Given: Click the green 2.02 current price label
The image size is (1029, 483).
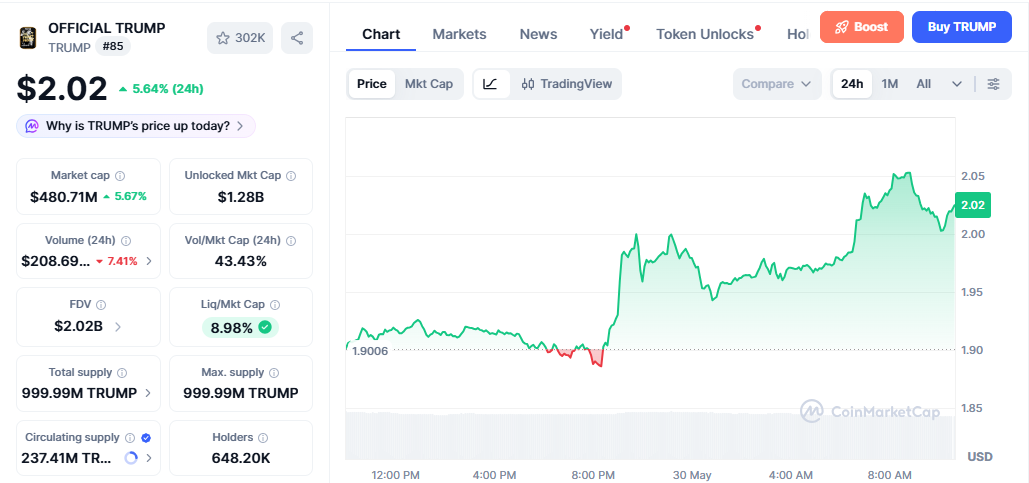Looking at the screenshot, I should click(x=973, y=205).
